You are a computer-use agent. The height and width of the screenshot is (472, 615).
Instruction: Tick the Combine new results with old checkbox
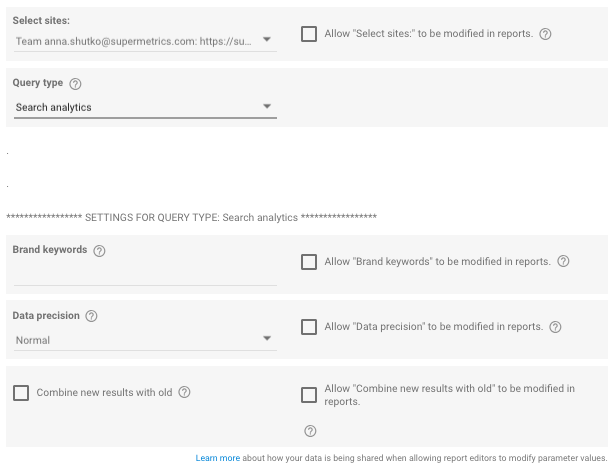click(21, 392)
